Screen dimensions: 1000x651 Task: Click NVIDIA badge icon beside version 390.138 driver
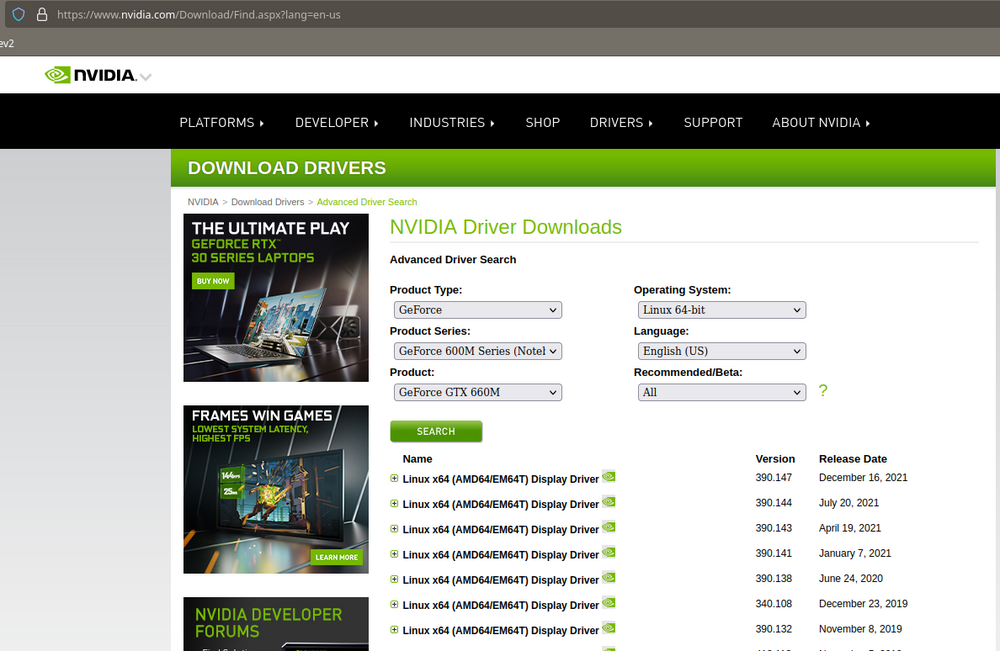click(x=609, y=577)
